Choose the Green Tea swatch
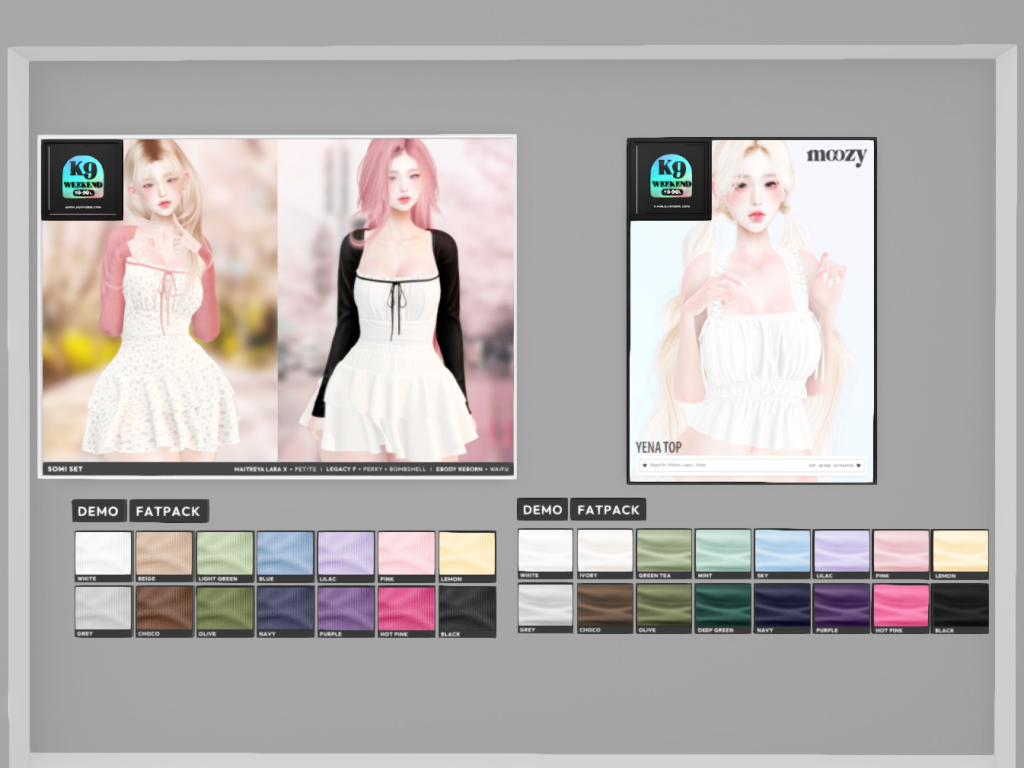1024x768 pixels. [x=664, y=551]
